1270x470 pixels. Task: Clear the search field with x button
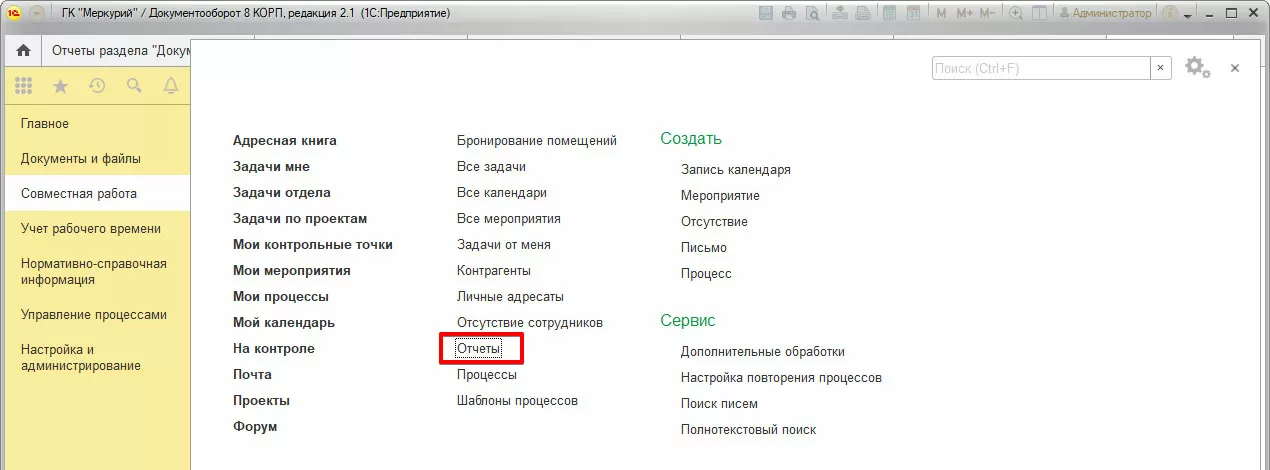click(1161, 67)
